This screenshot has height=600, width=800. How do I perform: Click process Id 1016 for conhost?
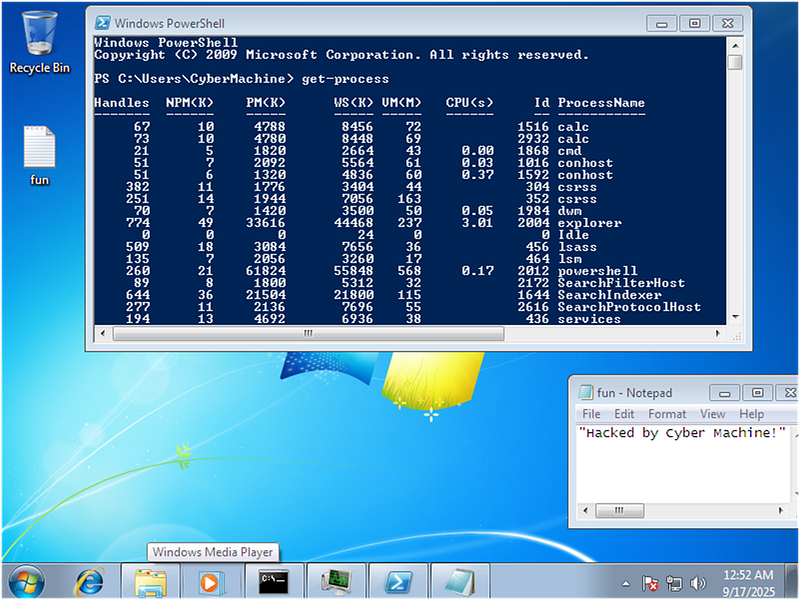pos(533,163)
